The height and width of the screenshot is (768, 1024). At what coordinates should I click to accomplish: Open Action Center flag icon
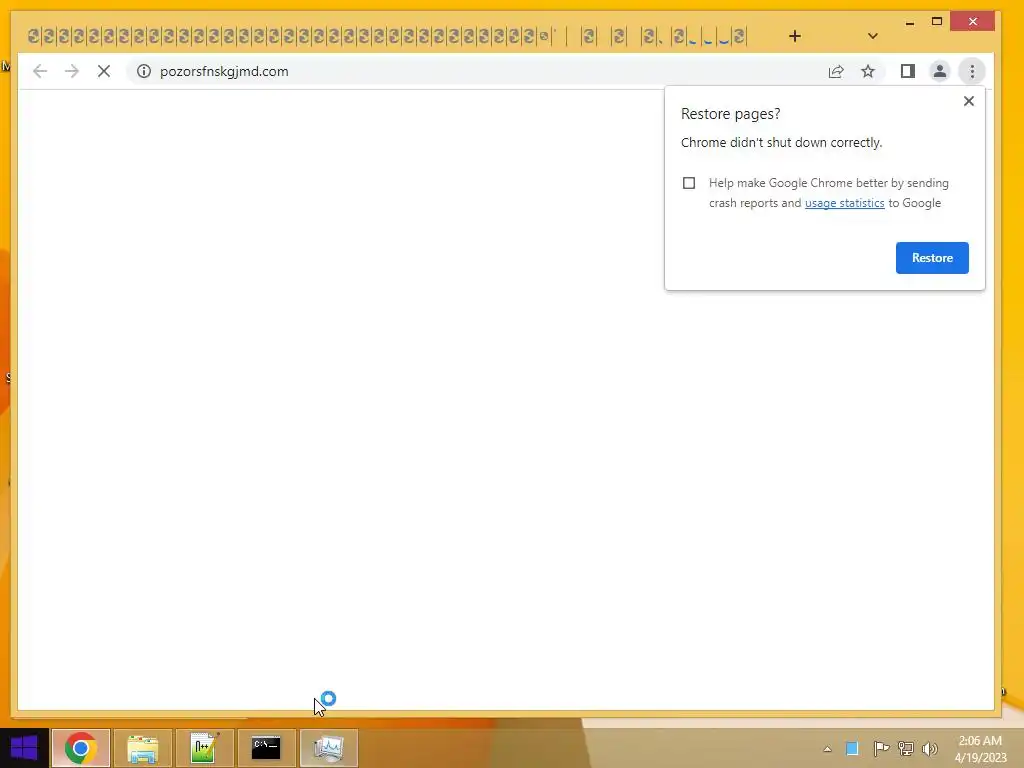[x=881, y=748]
